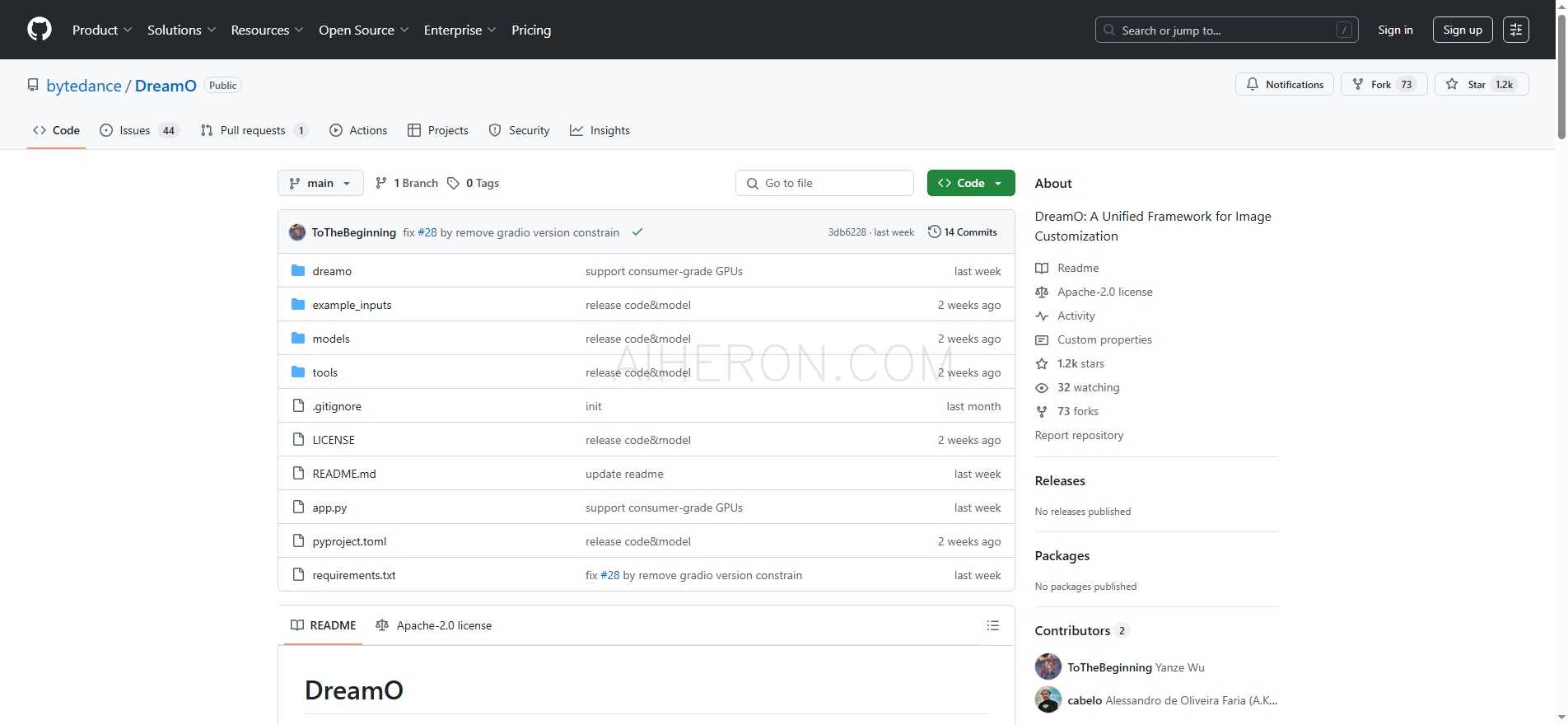Open the cabelo contributor avatar

point(1048,699)
